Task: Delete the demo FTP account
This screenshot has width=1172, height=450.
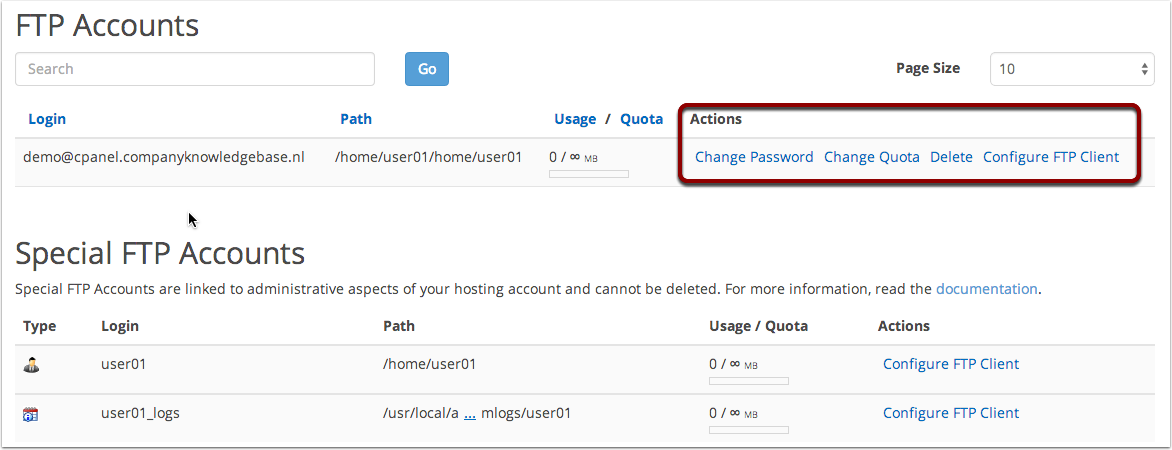Action: pos(951,157)
